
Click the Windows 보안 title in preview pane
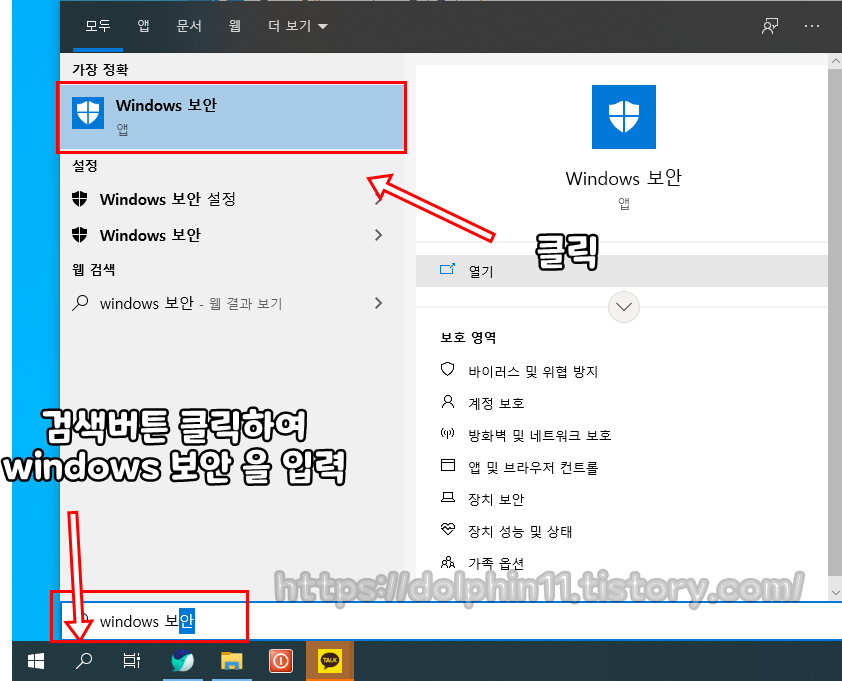pos(623,178)
